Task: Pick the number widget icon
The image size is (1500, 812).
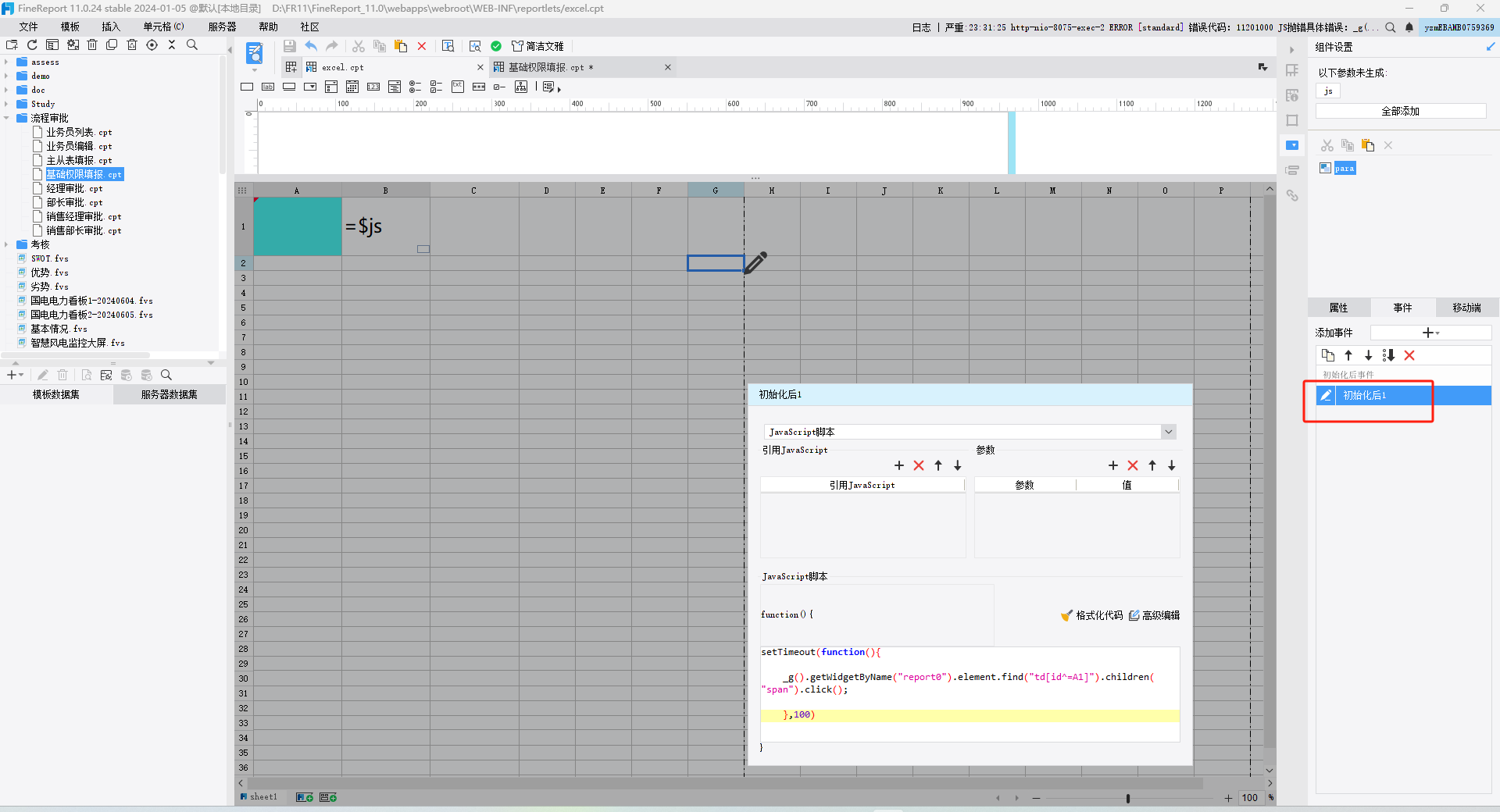Action: pyautogui.click(x=373, y=87)
